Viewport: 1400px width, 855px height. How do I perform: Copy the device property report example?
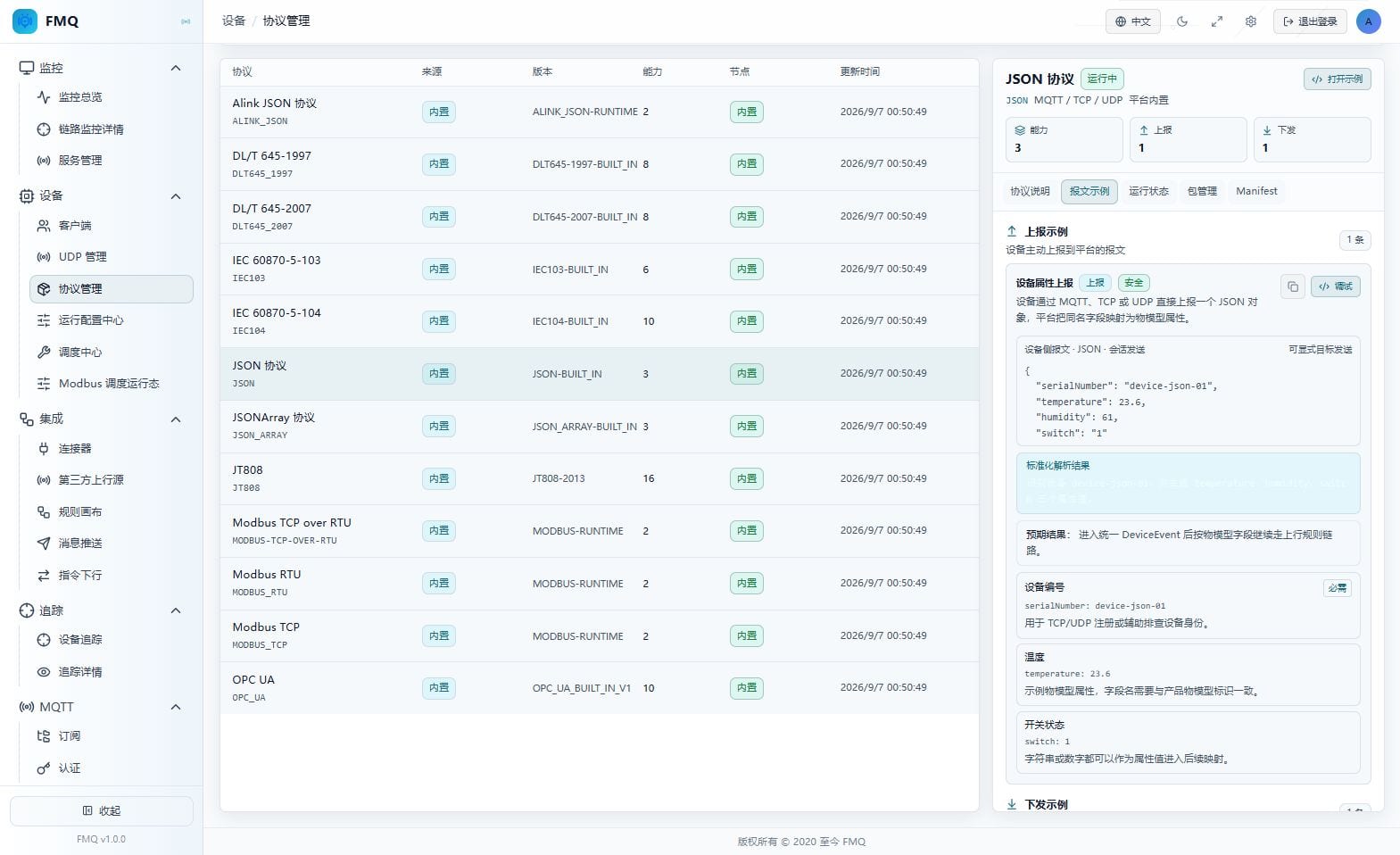pyautogui.click(x=1292, y=286)
